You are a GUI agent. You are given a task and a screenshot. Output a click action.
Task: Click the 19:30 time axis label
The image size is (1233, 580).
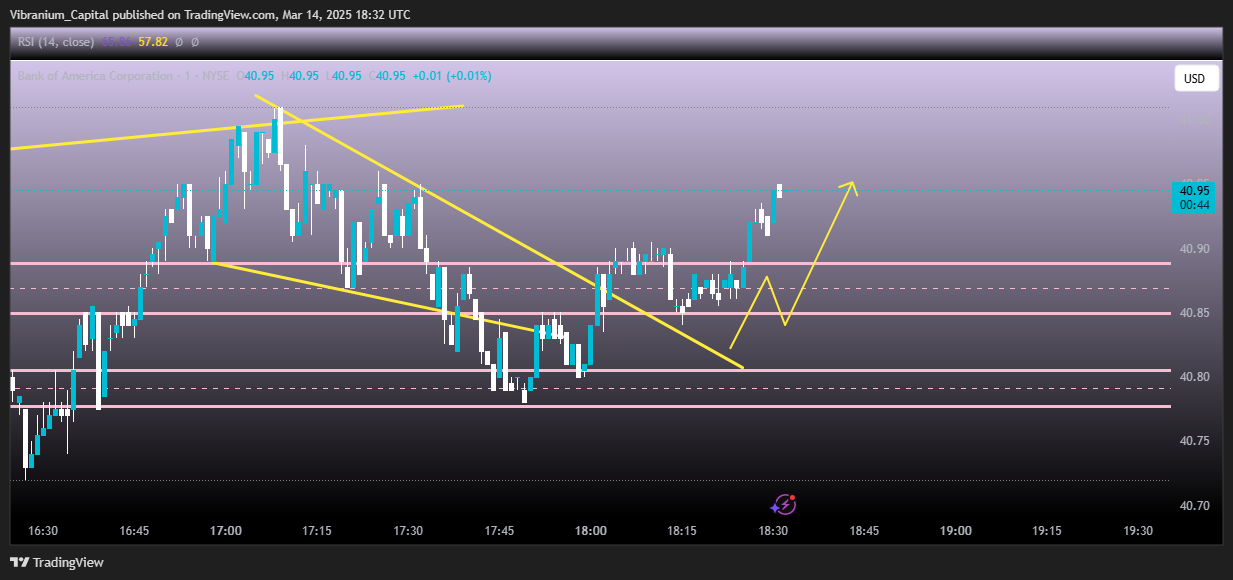1138,531
